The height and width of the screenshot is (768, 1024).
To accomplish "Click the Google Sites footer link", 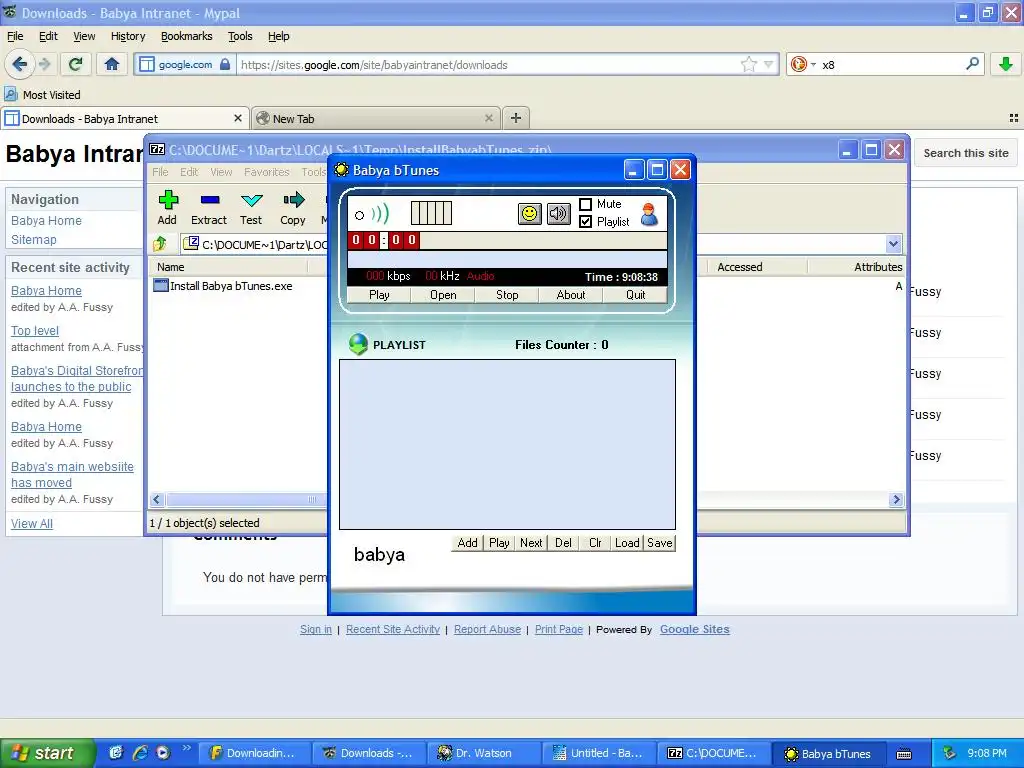I will 695,630.
